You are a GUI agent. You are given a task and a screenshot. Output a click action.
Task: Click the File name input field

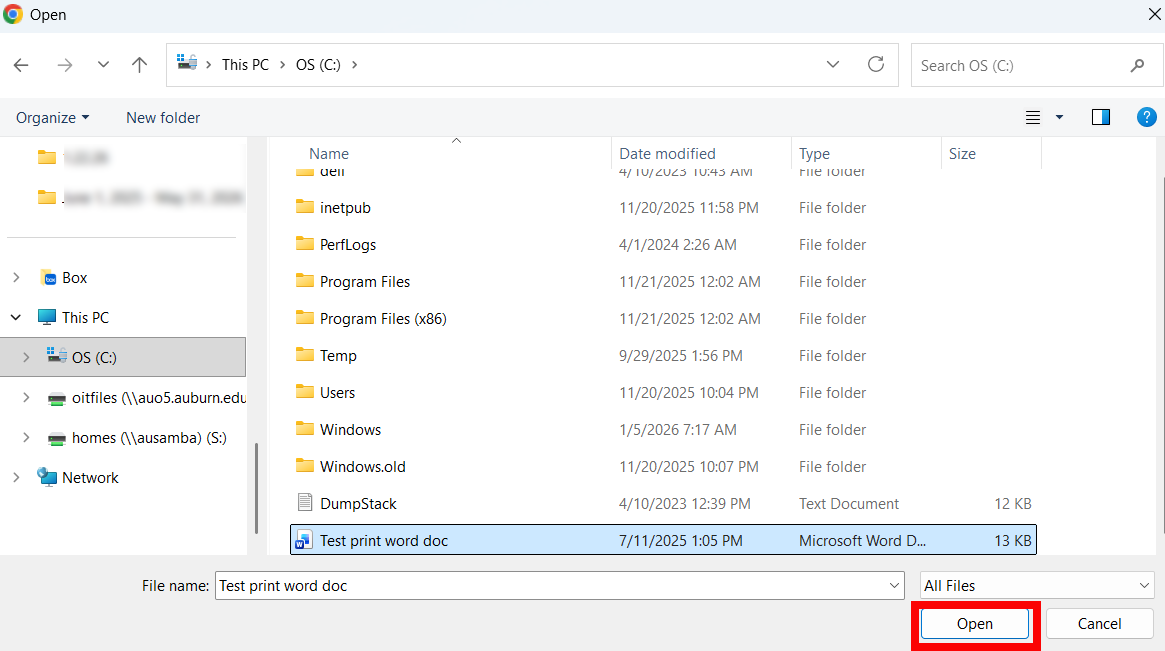click(559, 586)
